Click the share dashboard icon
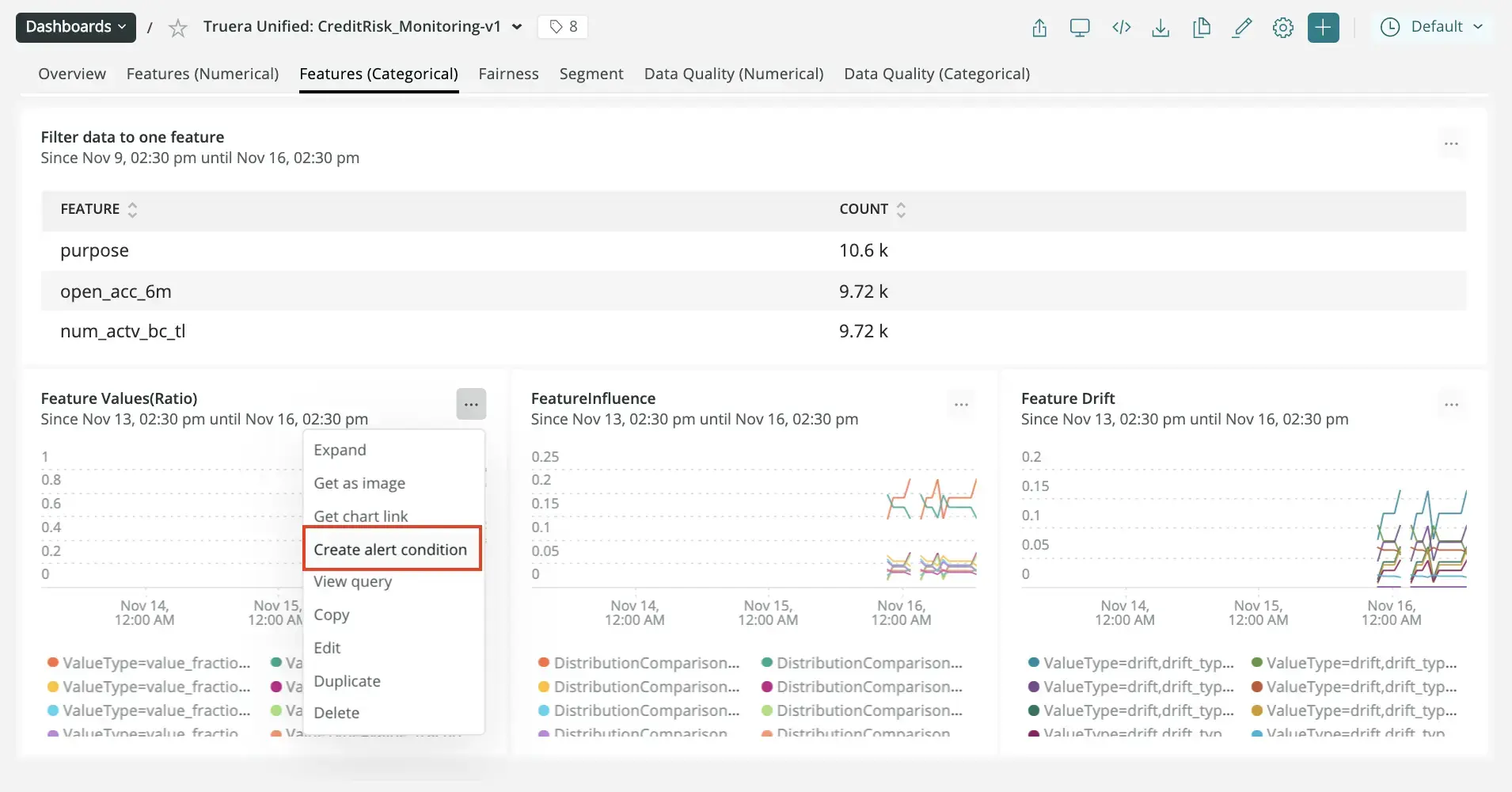The width and height of the screenshot is (1512, 792). point(1039,28)
